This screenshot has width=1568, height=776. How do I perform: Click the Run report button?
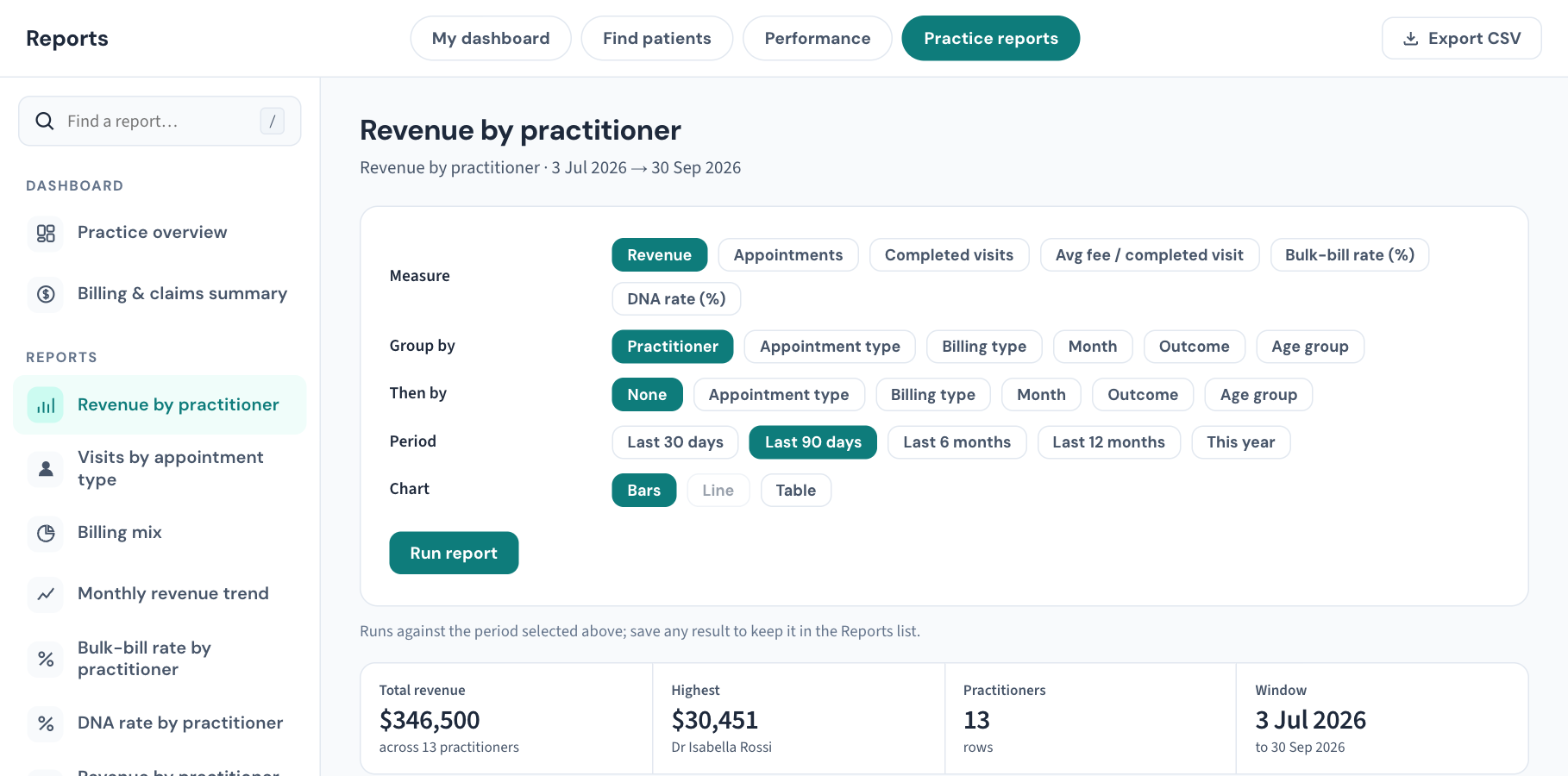point(454,553)
